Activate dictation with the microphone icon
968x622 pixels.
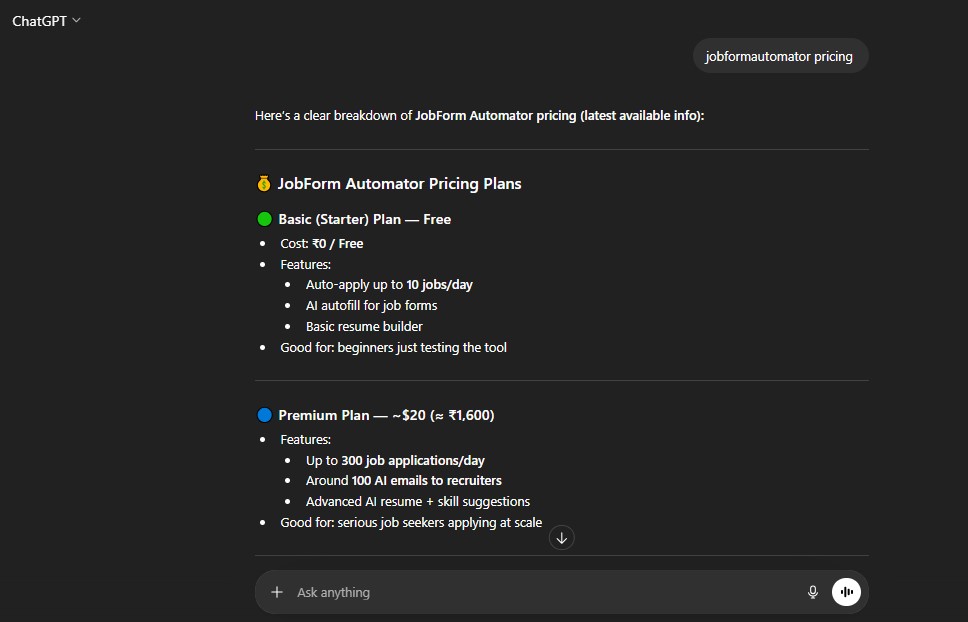pos(812,592)
